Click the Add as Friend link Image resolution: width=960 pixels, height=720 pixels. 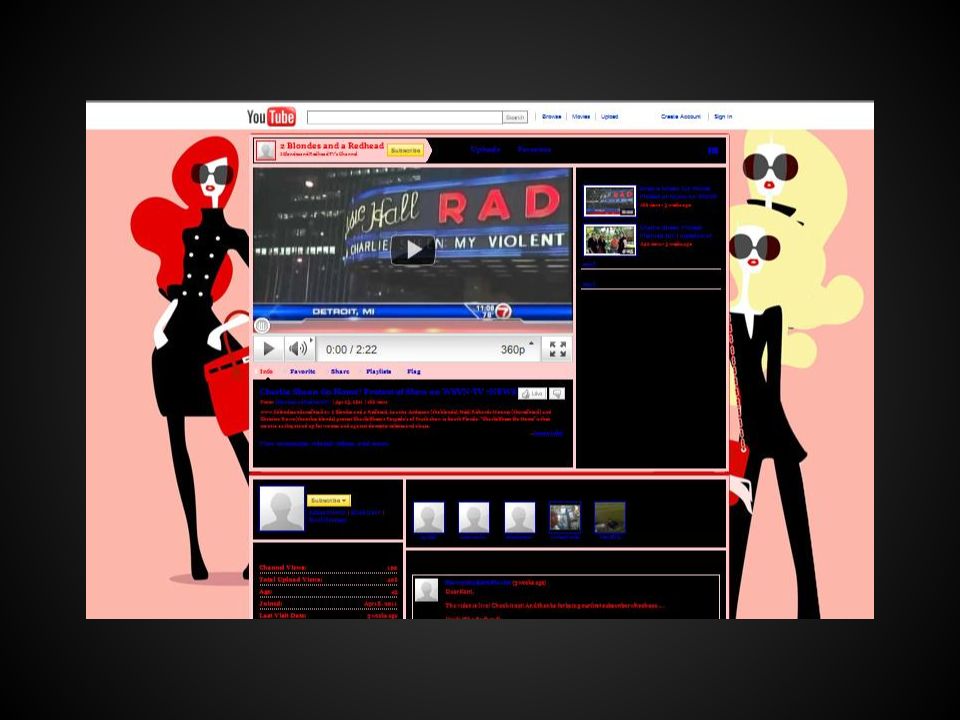pos(328,512)
